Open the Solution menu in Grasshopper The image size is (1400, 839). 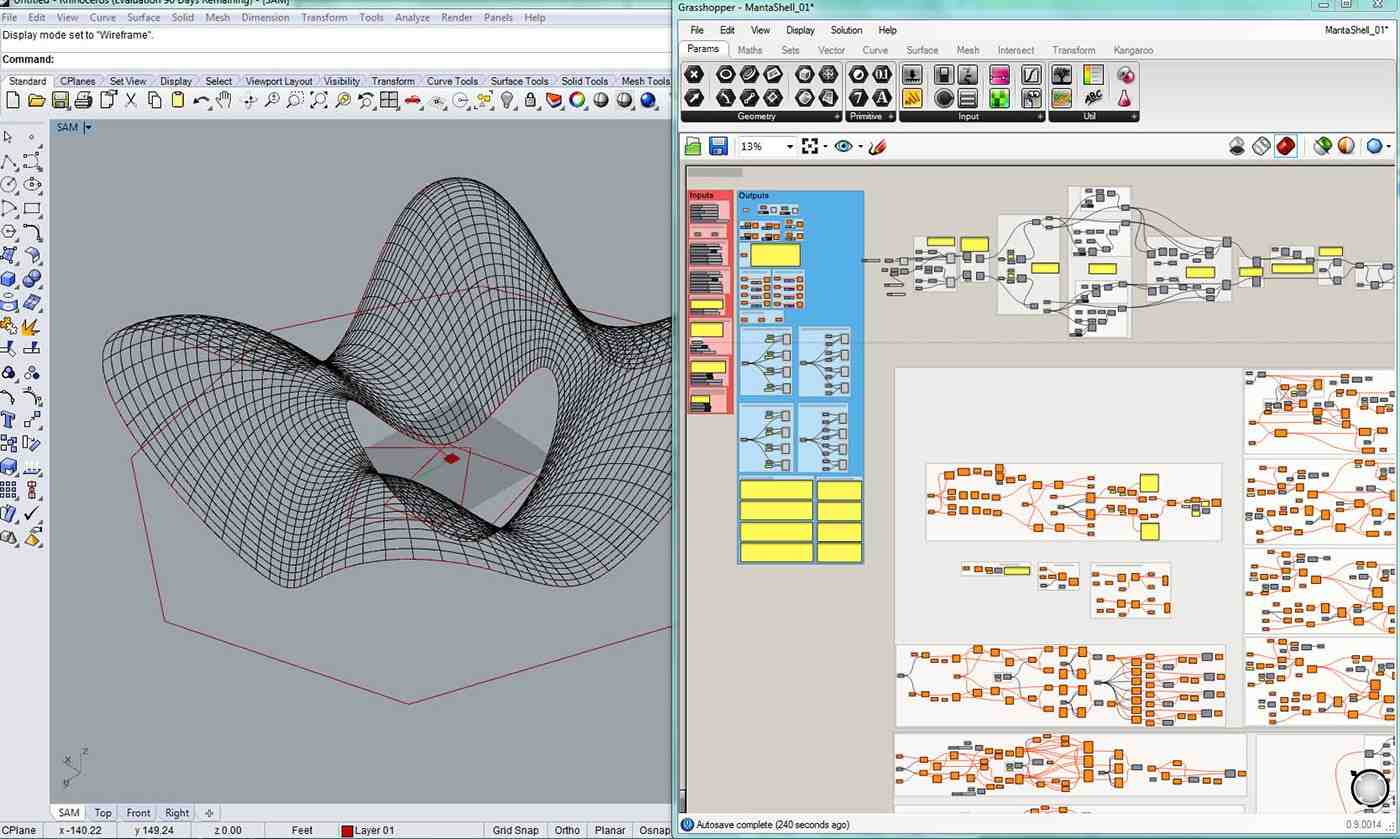pos(846,30)
